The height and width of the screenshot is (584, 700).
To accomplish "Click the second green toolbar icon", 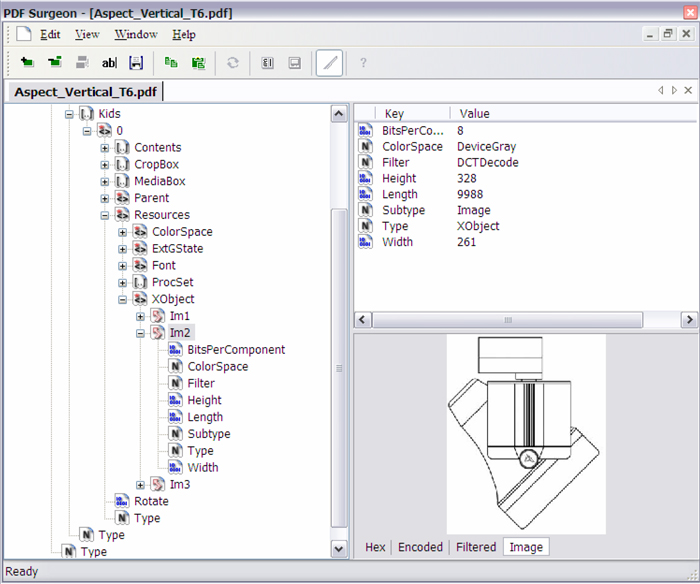I will (55, 63).
